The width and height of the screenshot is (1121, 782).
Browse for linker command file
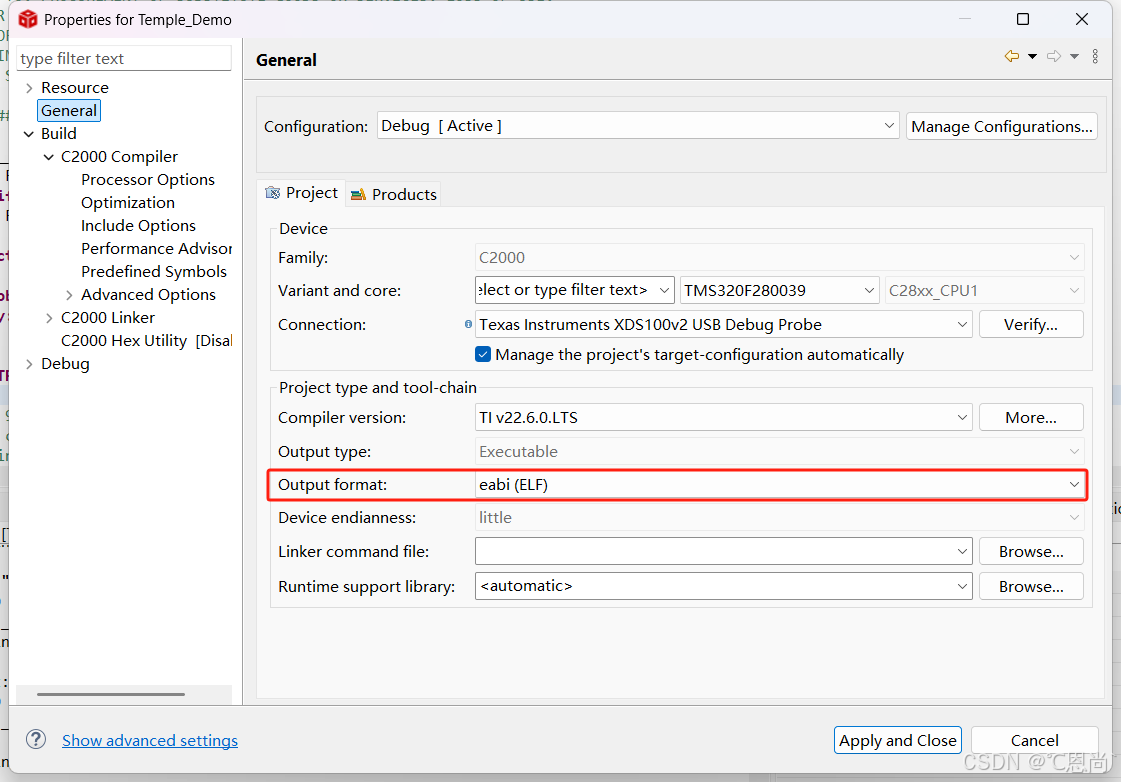coord(1031,551)
